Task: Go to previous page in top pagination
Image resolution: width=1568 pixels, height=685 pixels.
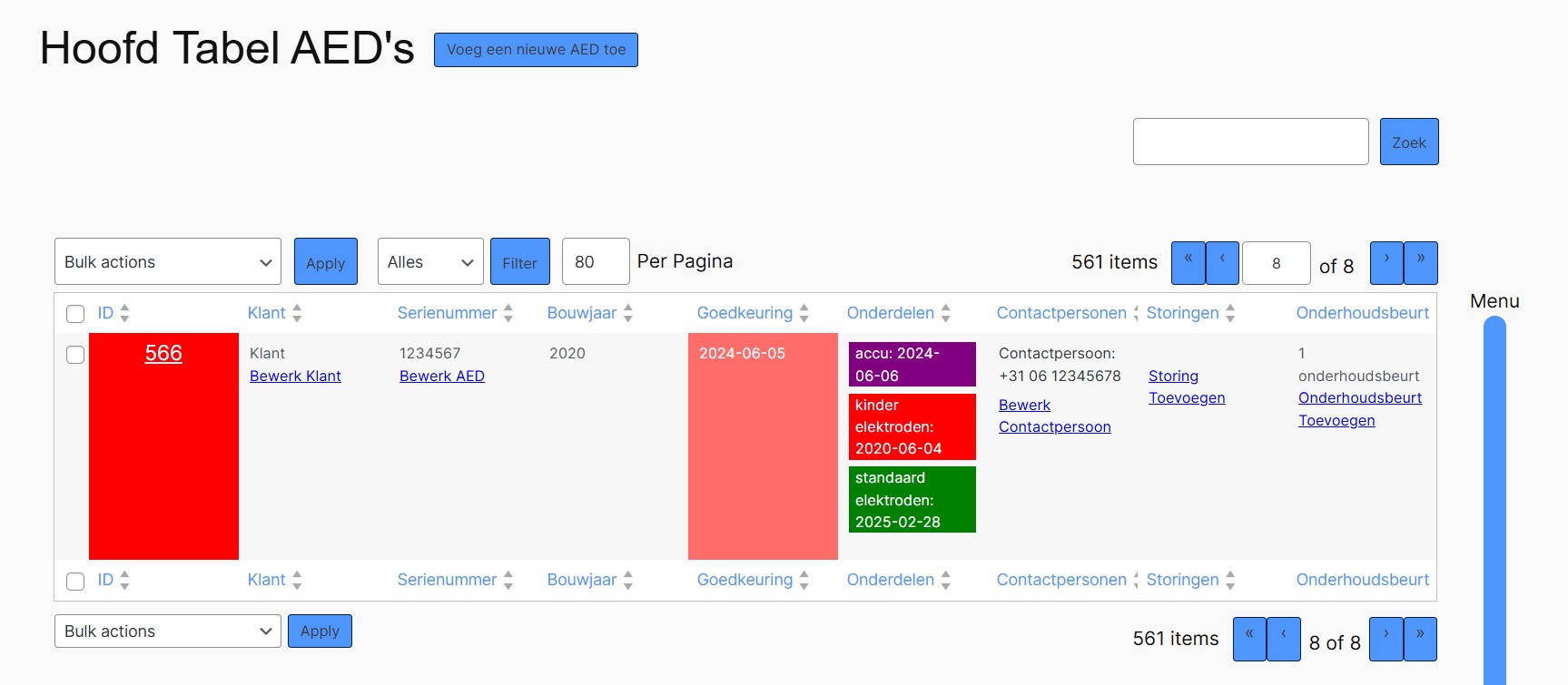Action: [x=1222, y=263]
